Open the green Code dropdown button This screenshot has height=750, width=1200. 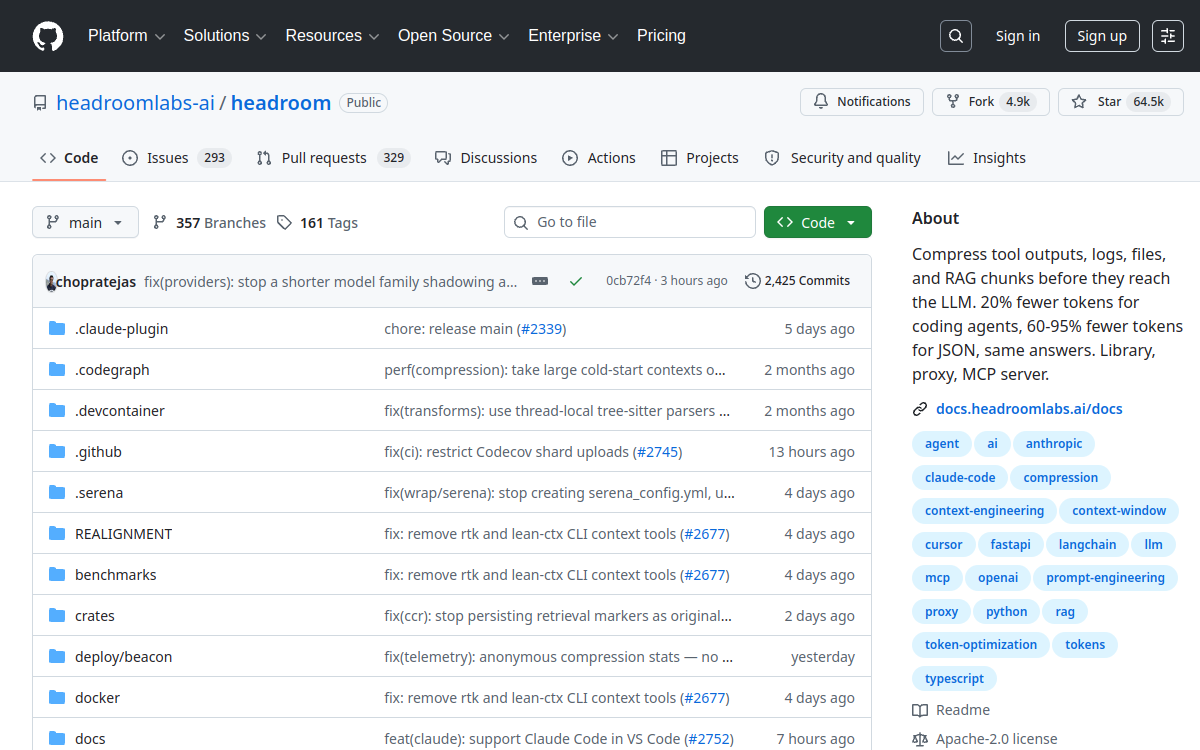817,222
